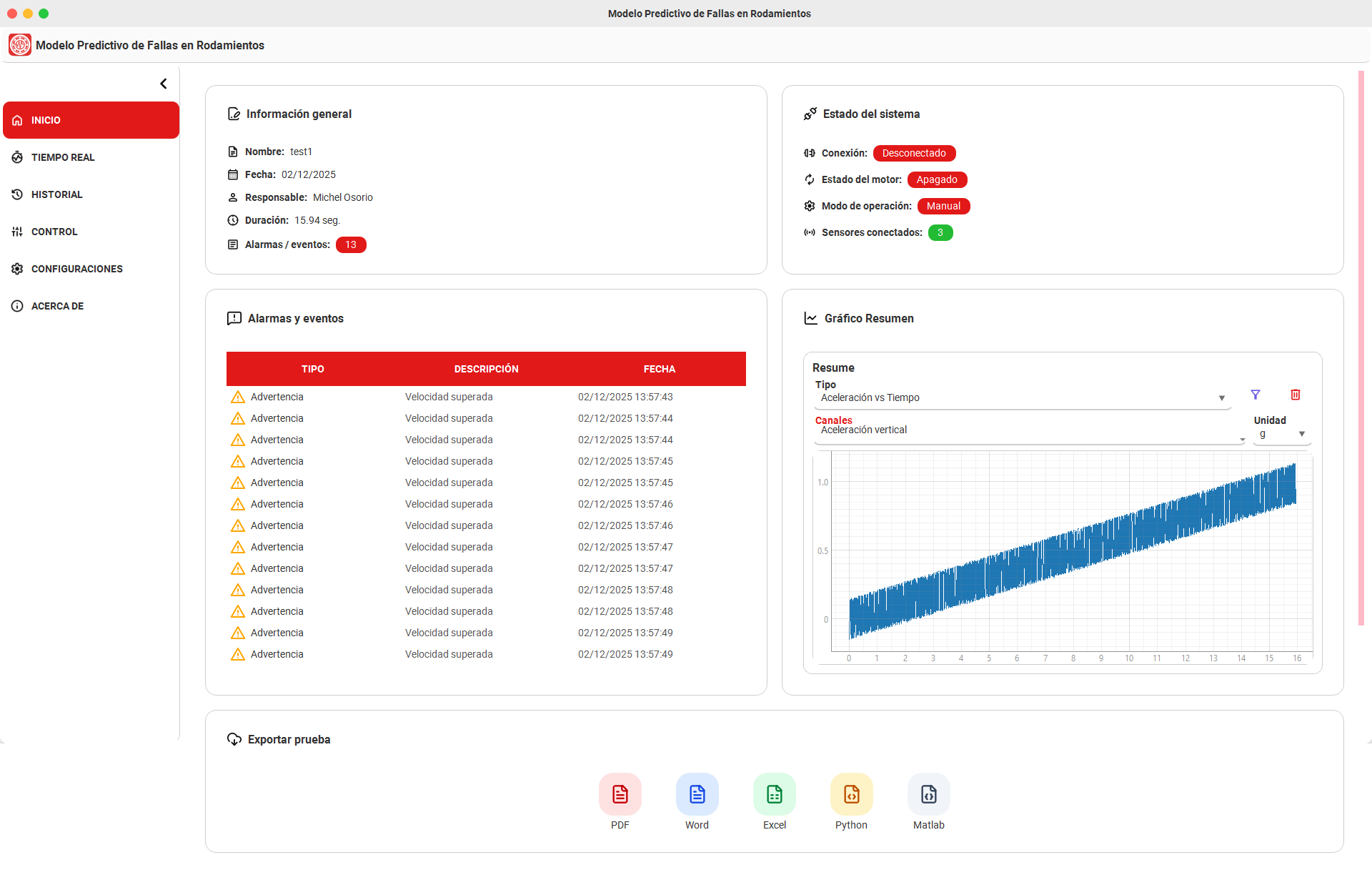Screen dimensions: 1372x875
Task: Export test to Matlab format
Action: point(928,794)
